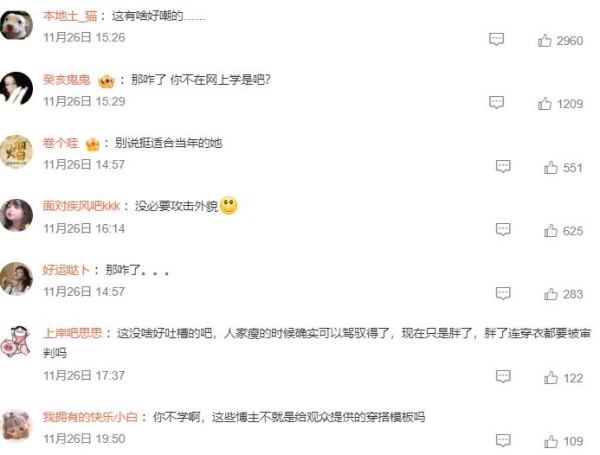Open profile of user 本地土_猫
Image resolution: width=600 pixels, height=455 pixels.
(x=70, y=16)
